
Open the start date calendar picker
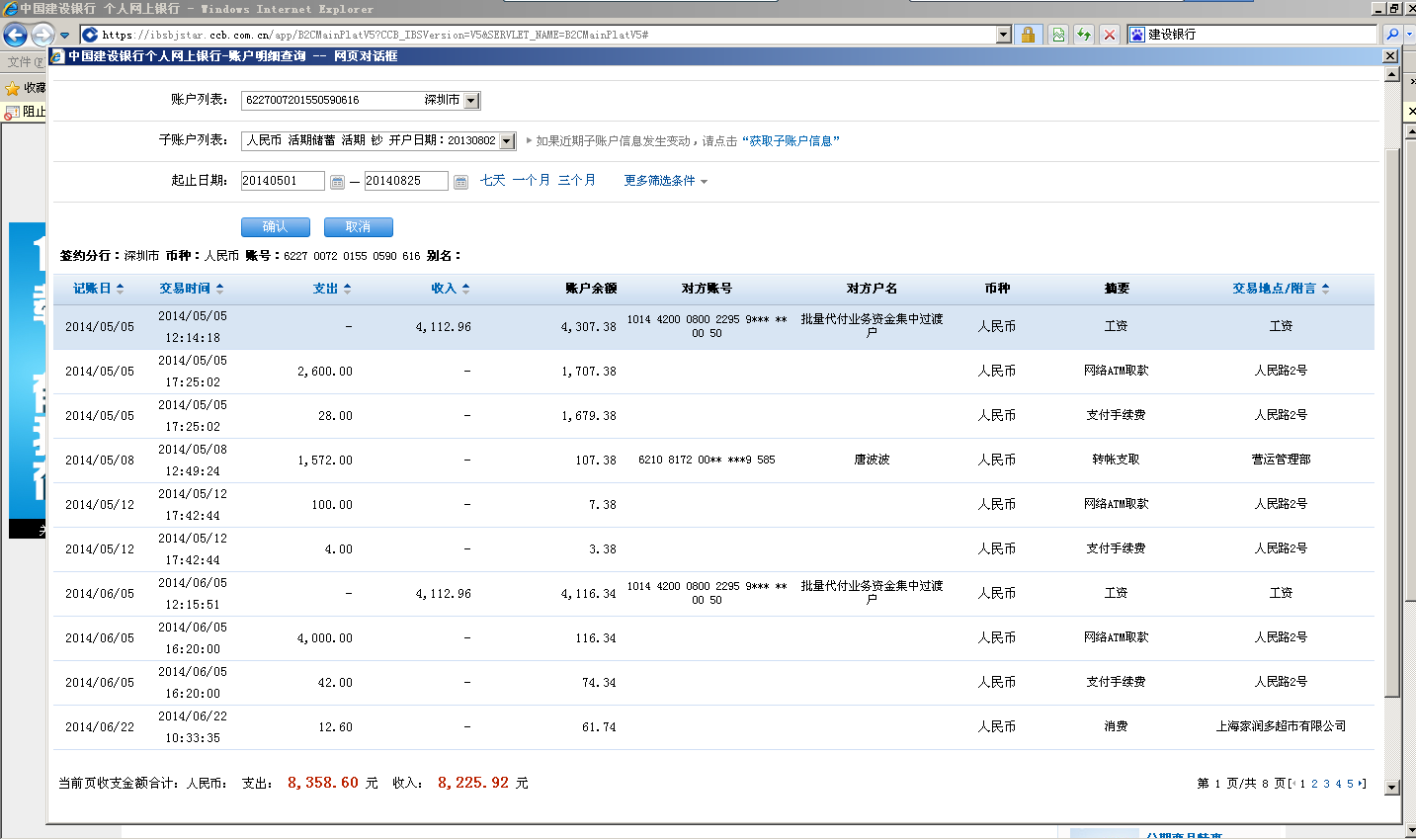coord(337,182)
